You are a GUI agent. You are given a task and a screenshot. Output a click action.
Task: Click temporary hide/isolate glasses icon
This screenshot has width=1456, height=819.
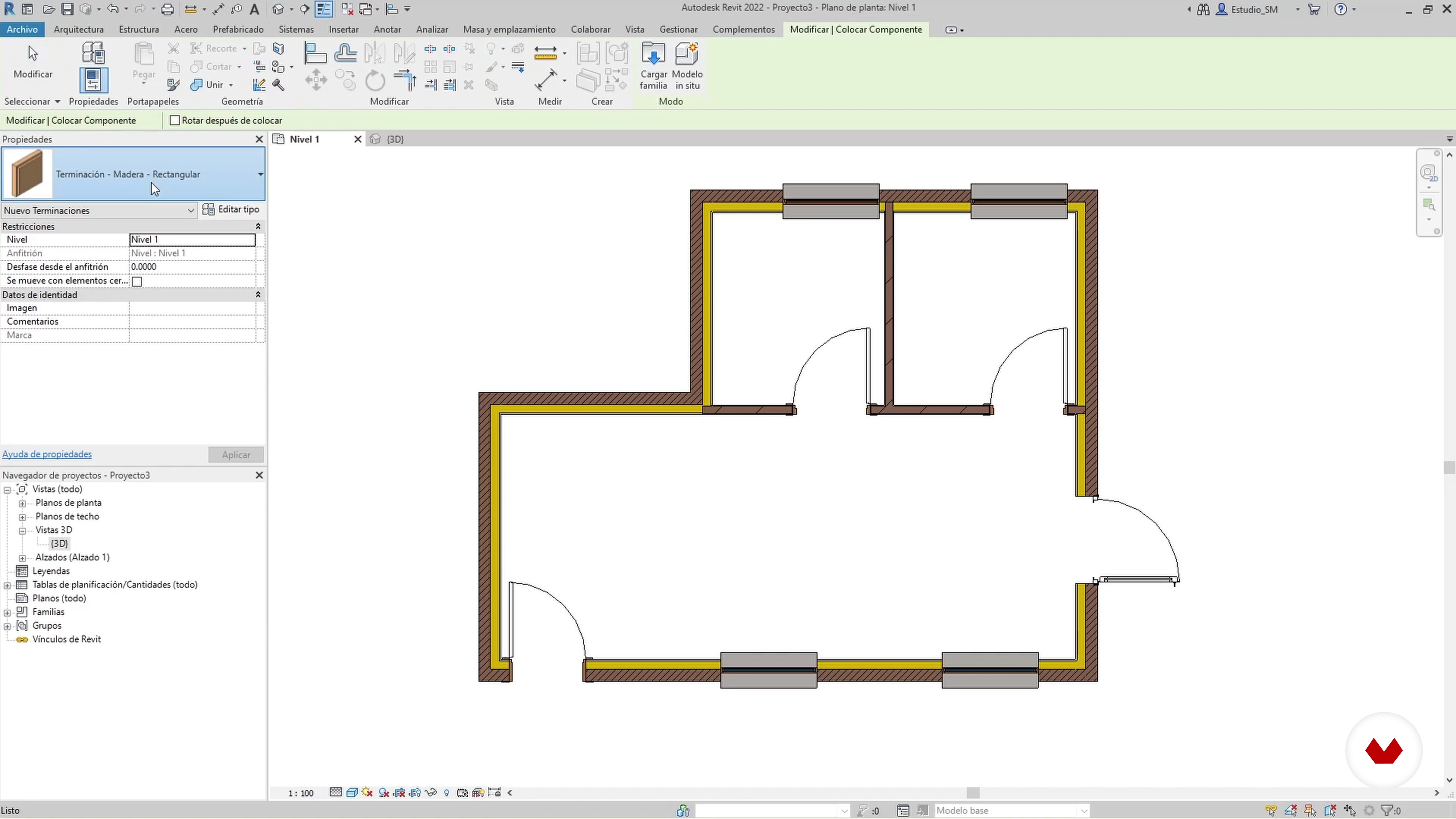pos(431,792)
